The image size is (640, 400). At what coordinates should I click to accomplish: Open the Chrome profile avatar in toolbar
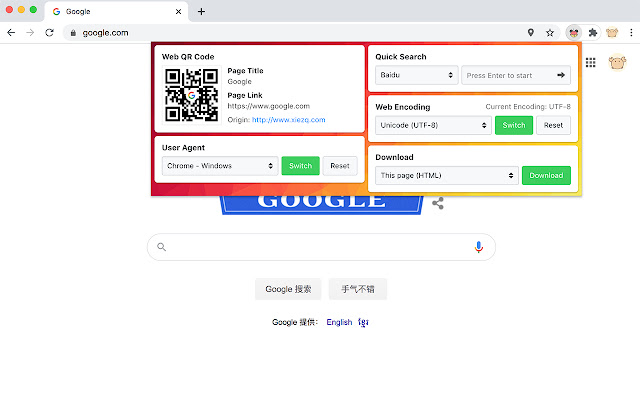(612, 33)
